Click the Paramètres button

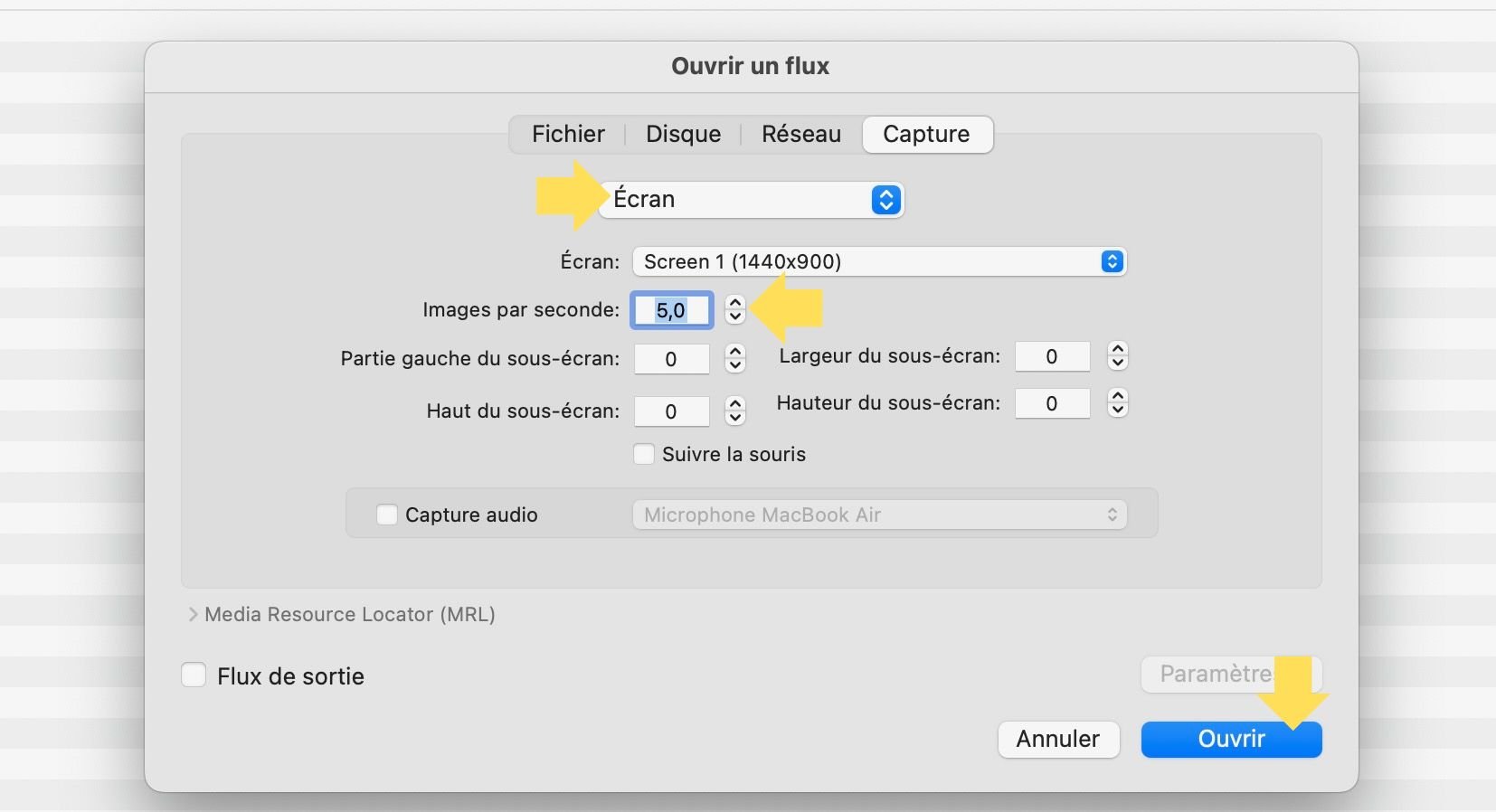[x=1231, y=675]
